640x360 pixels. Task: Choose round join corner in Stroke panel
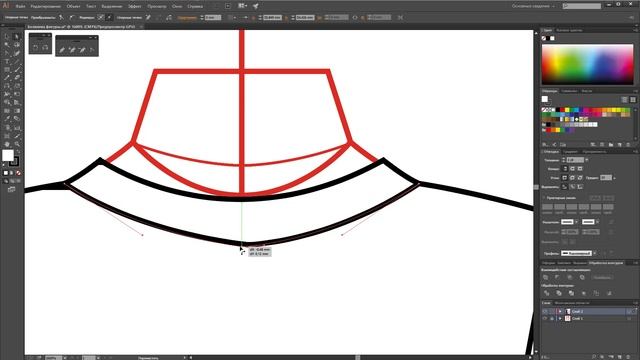pos(572,178)
